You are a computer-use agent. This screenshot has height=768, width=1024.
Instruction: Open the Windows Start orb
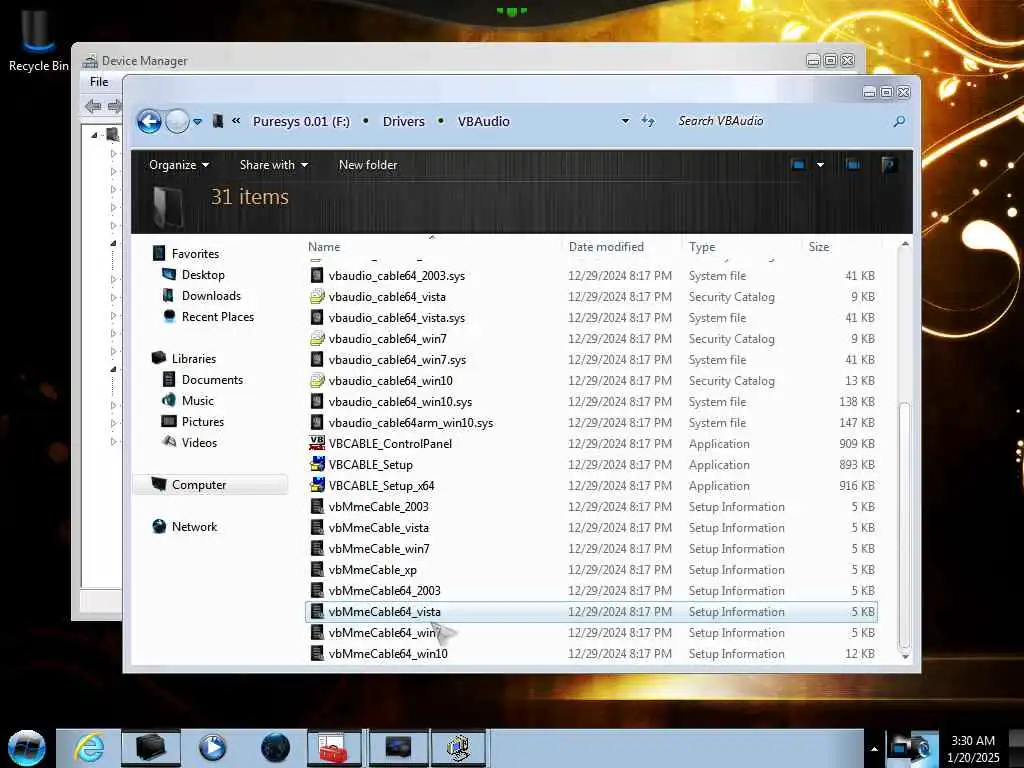(x=27, y=748)
